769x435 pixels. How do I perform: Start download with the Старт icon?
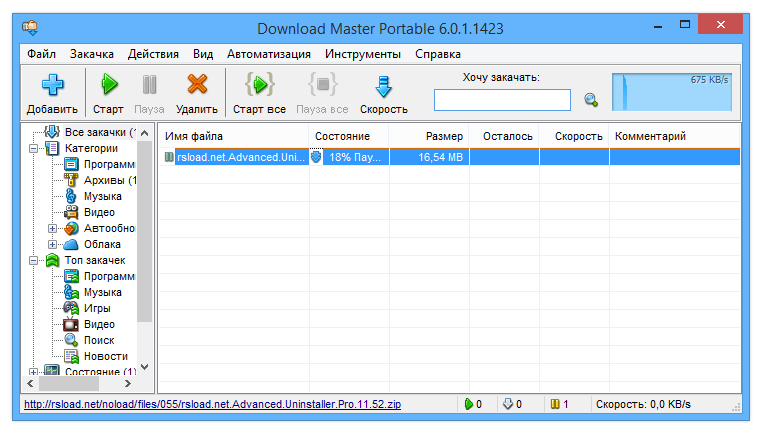109,84
